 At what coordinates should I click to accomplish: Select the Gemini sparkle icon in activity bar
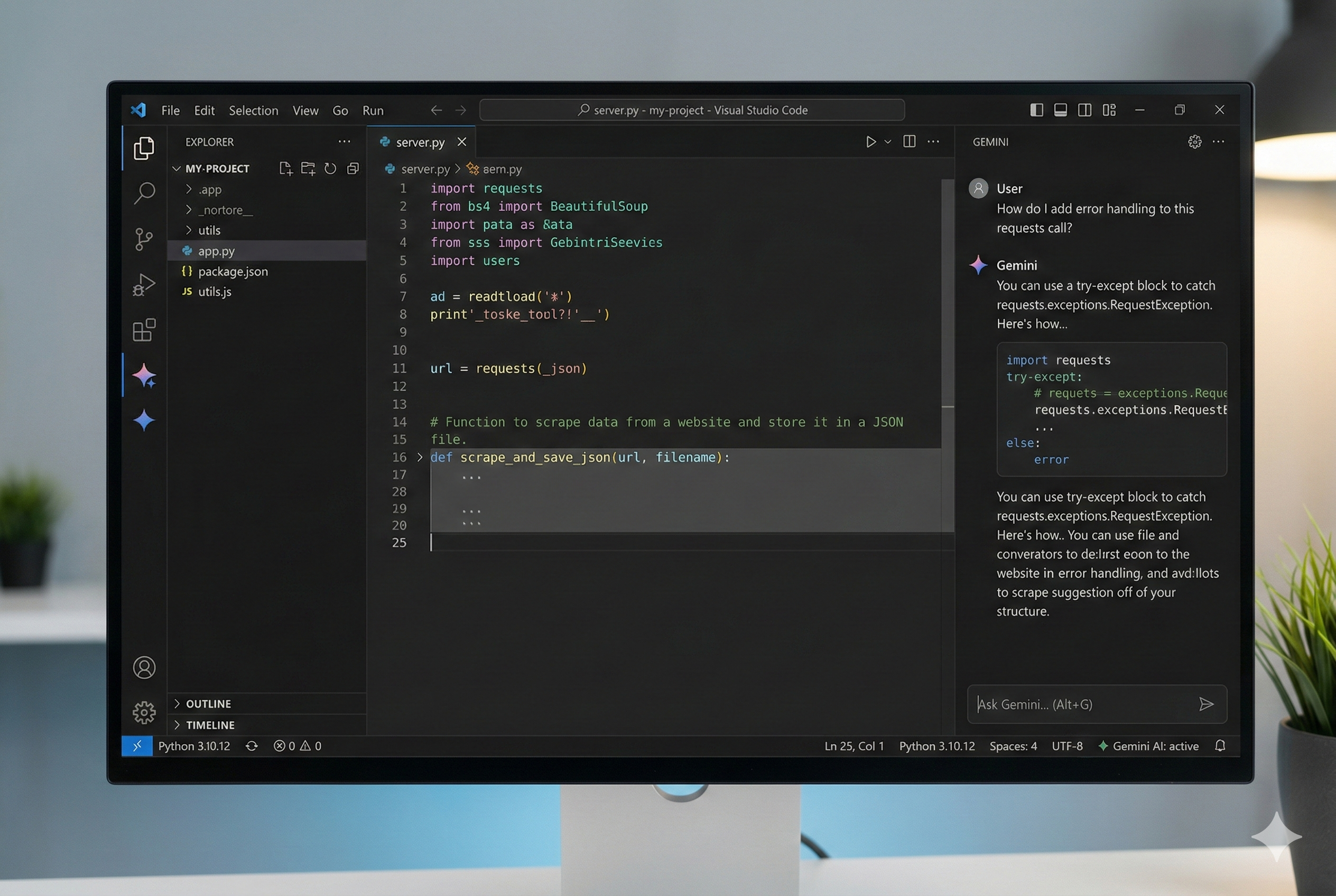click(x=144, y=376)
